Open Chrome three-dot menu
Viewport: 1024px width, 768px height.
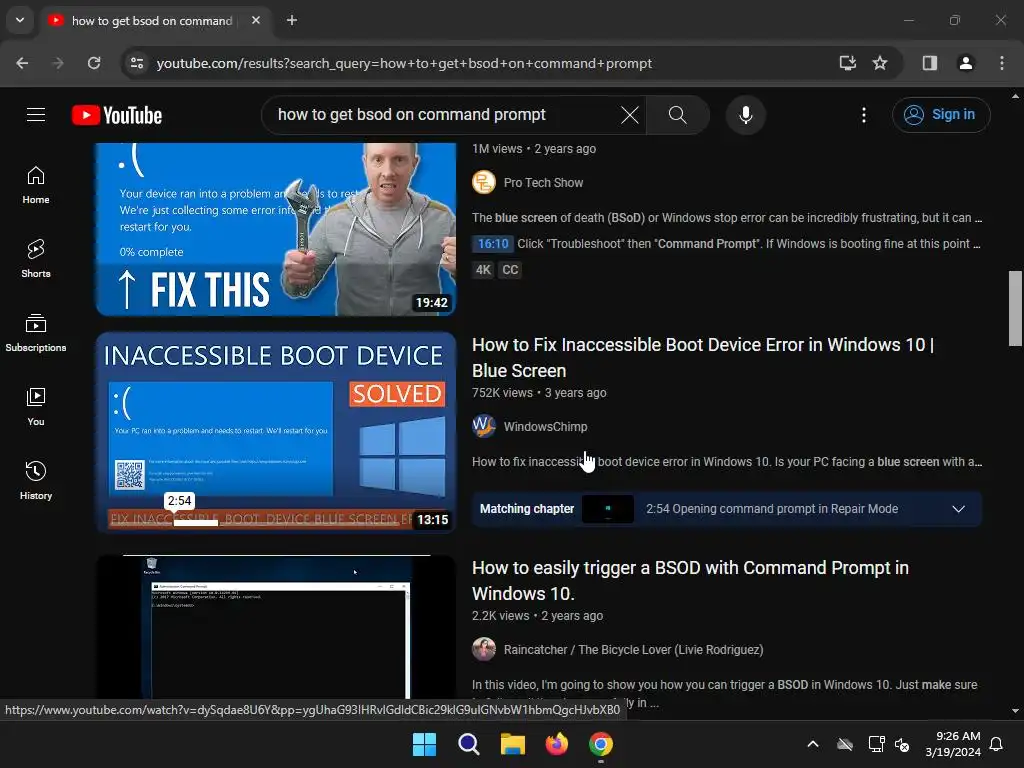(1001, 63)
